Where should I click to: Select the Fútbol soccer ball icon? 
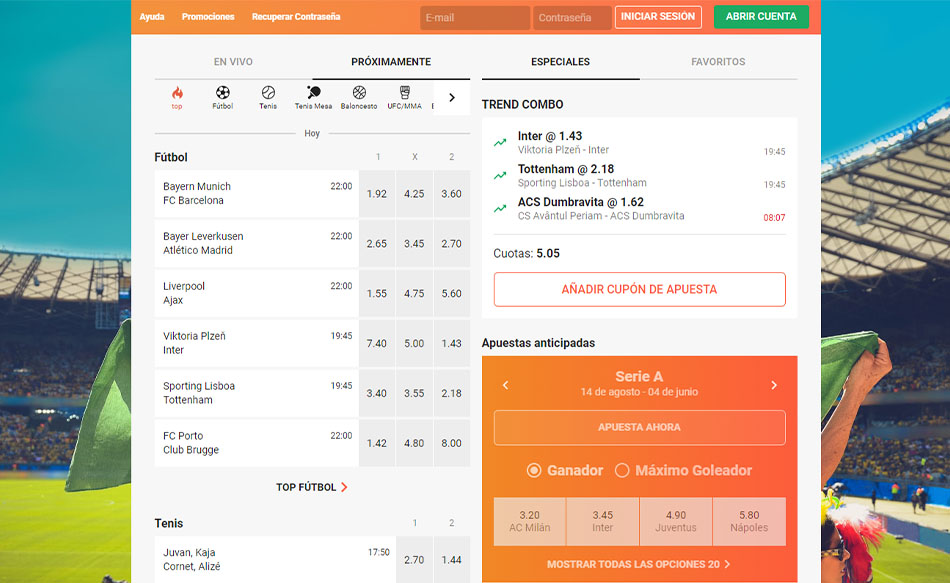(222, 94)
